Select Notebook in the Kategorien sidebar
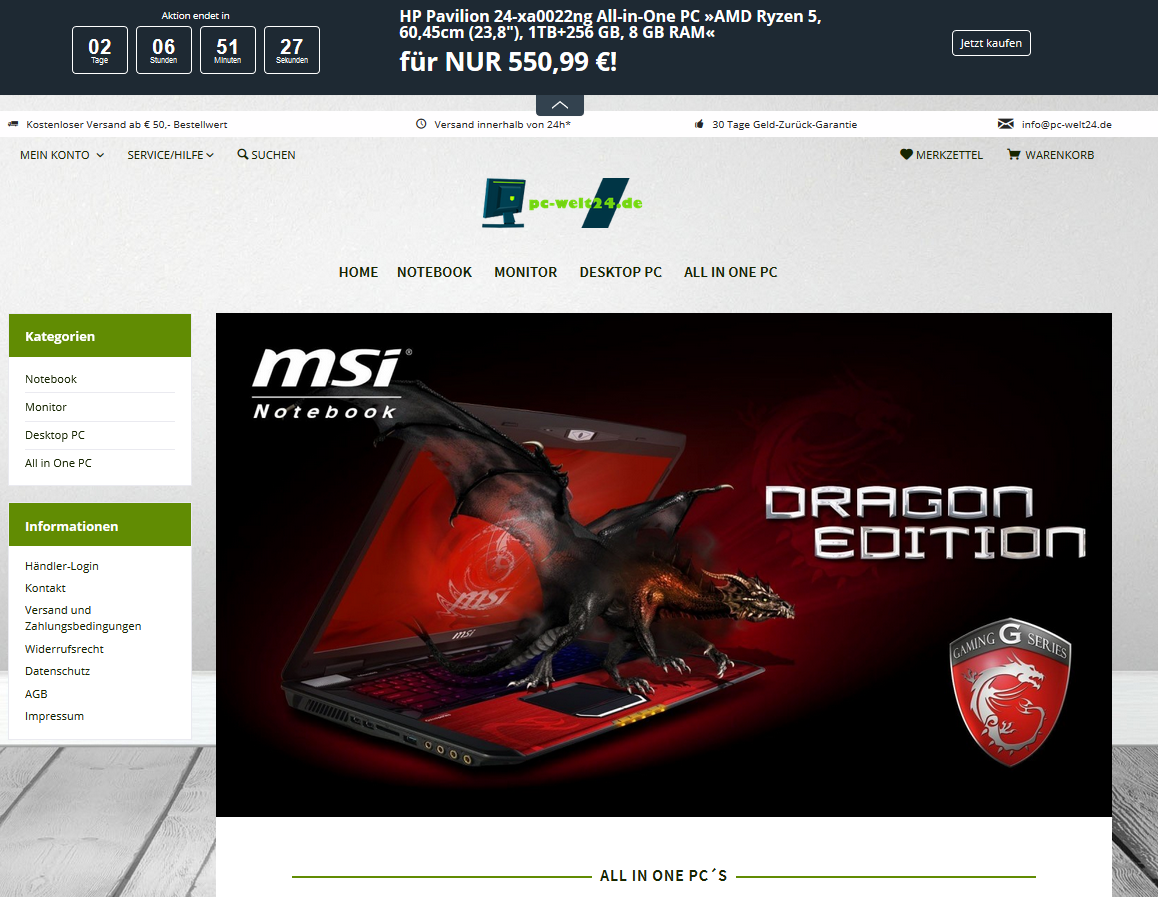1158x897 pixels. 51,379
